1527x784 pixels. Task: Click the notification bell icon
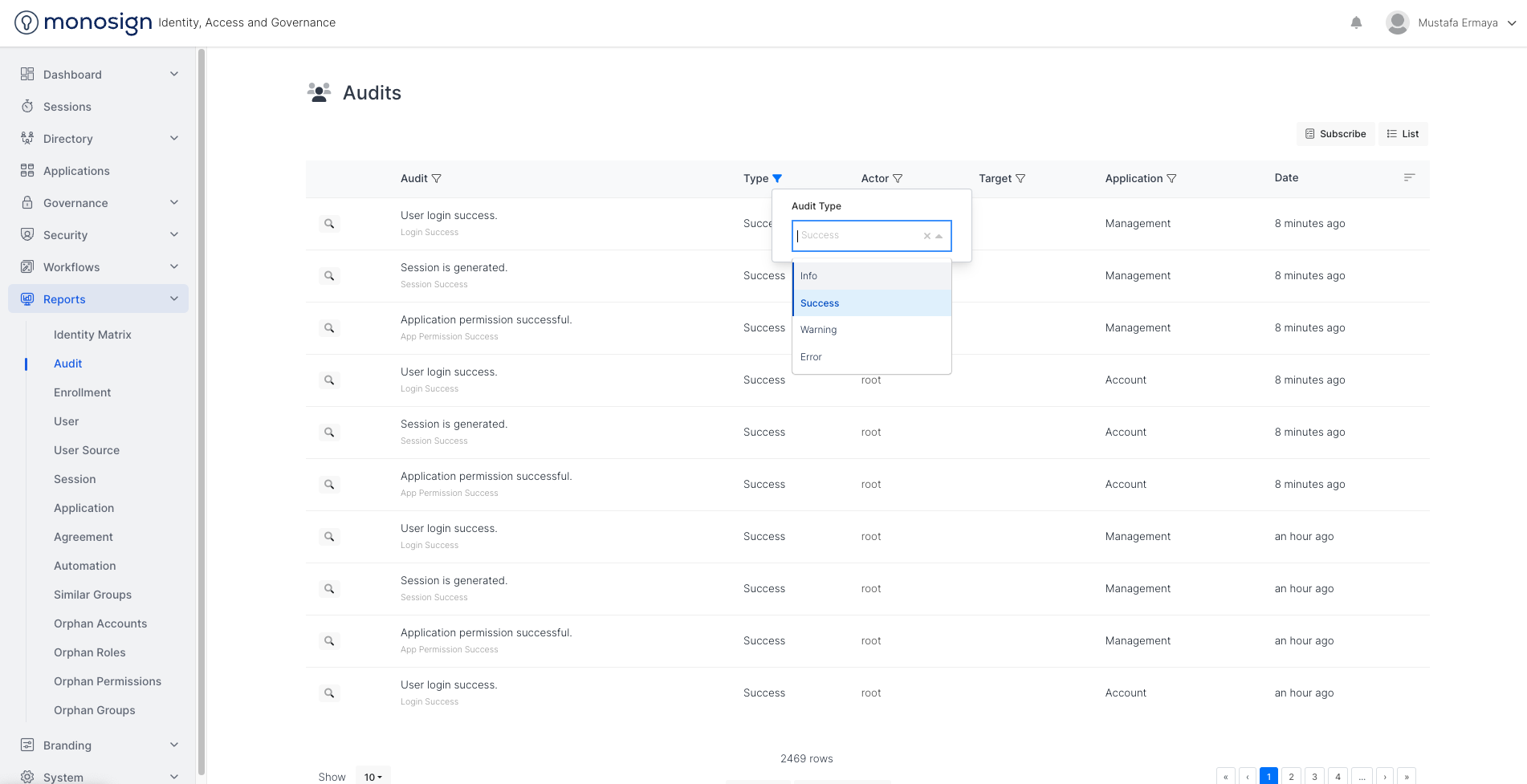[x=1356, y=22]
